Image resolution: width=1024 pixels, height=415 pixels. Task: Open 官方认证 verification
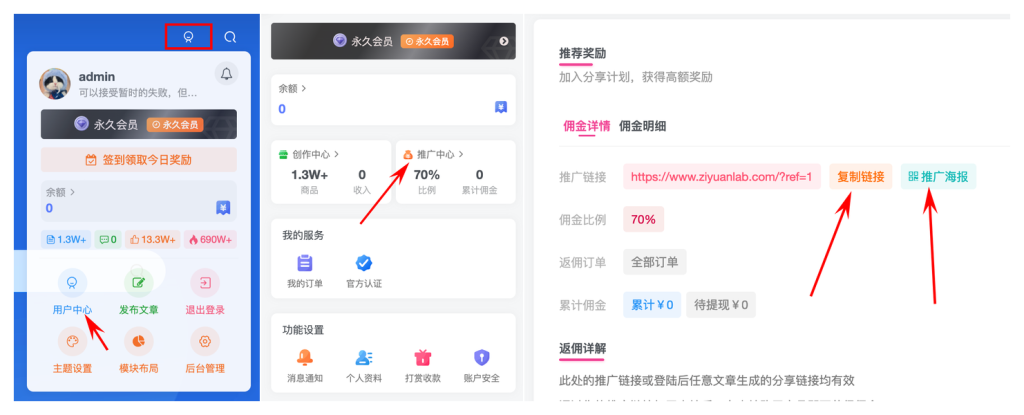(364, 272)
